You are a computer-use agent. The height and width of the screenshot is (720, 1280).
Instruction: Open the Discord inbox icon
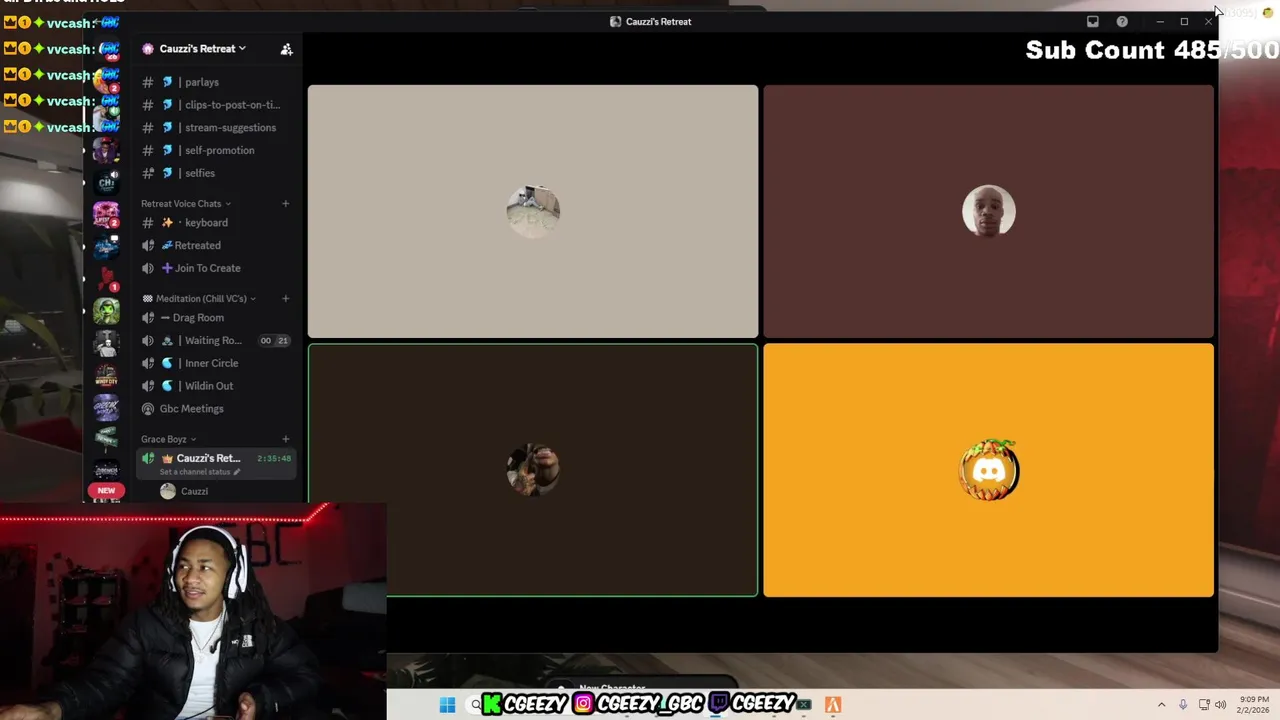point(1093,21)
